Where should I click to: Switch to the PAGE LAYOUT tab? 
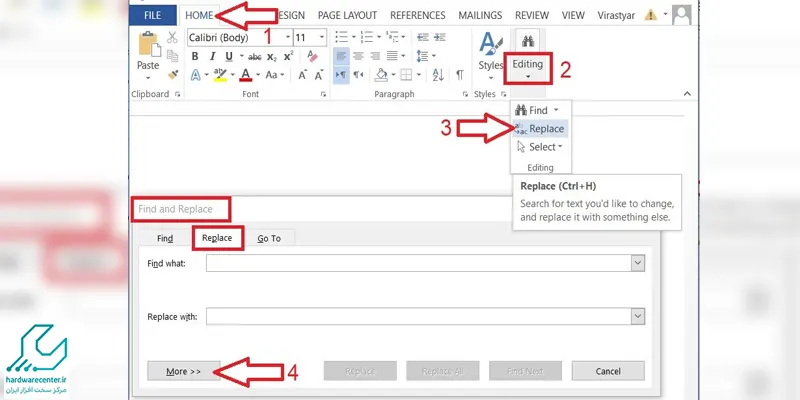click(x=347, y=15)
